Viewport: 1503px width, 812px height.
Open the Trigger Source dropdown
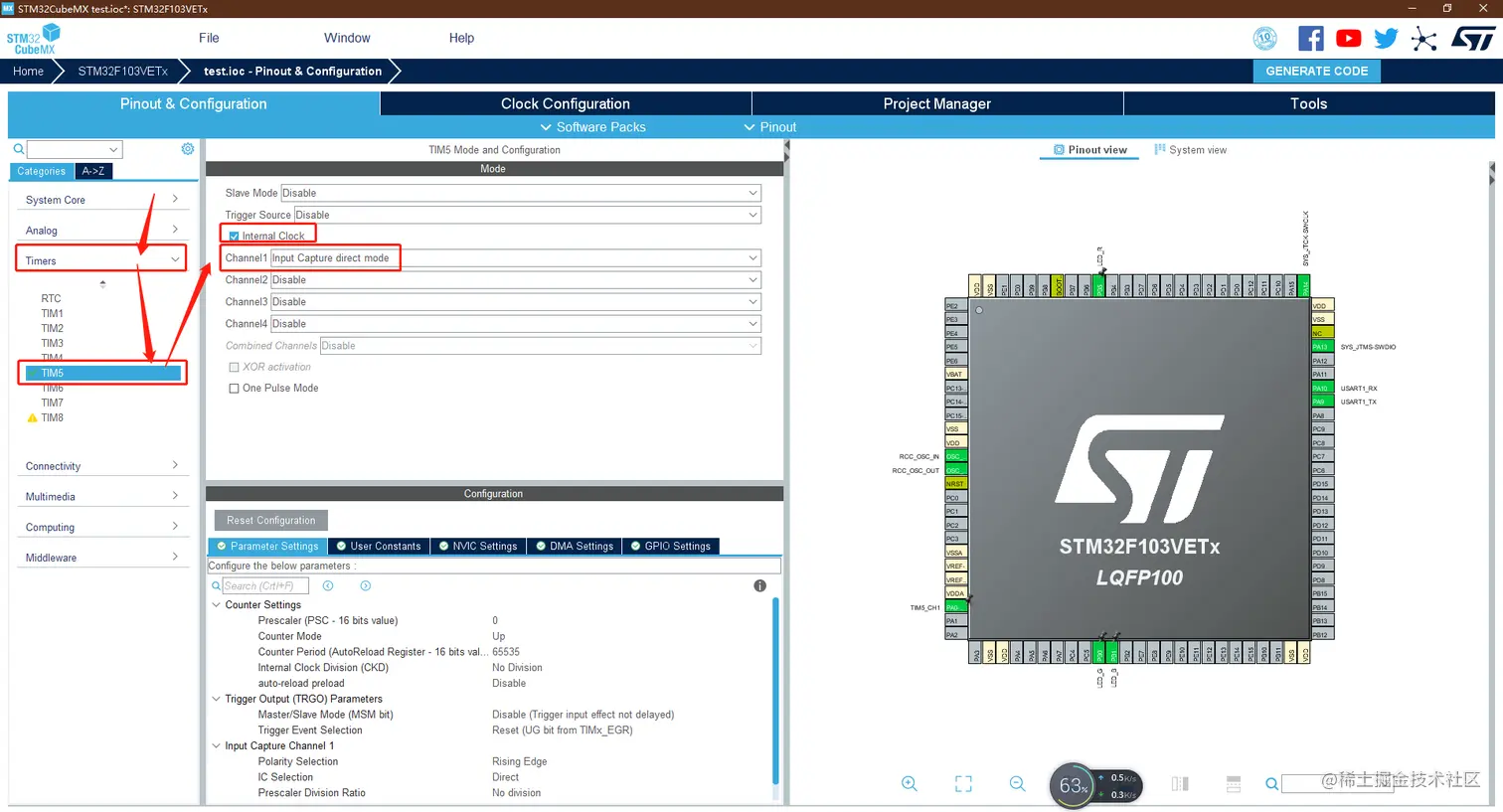(528, 215)
